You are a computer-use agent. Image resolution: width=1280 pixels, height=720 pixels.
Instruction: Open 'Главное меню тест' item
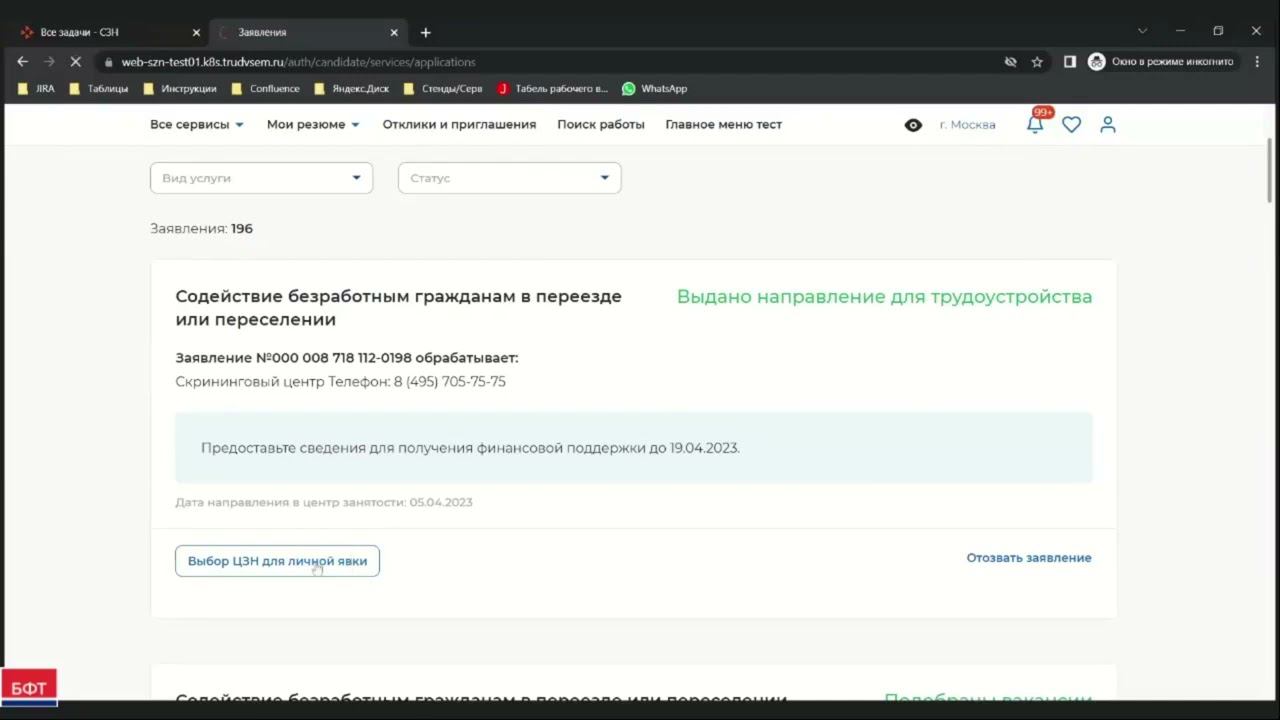(x=724, y=125)
